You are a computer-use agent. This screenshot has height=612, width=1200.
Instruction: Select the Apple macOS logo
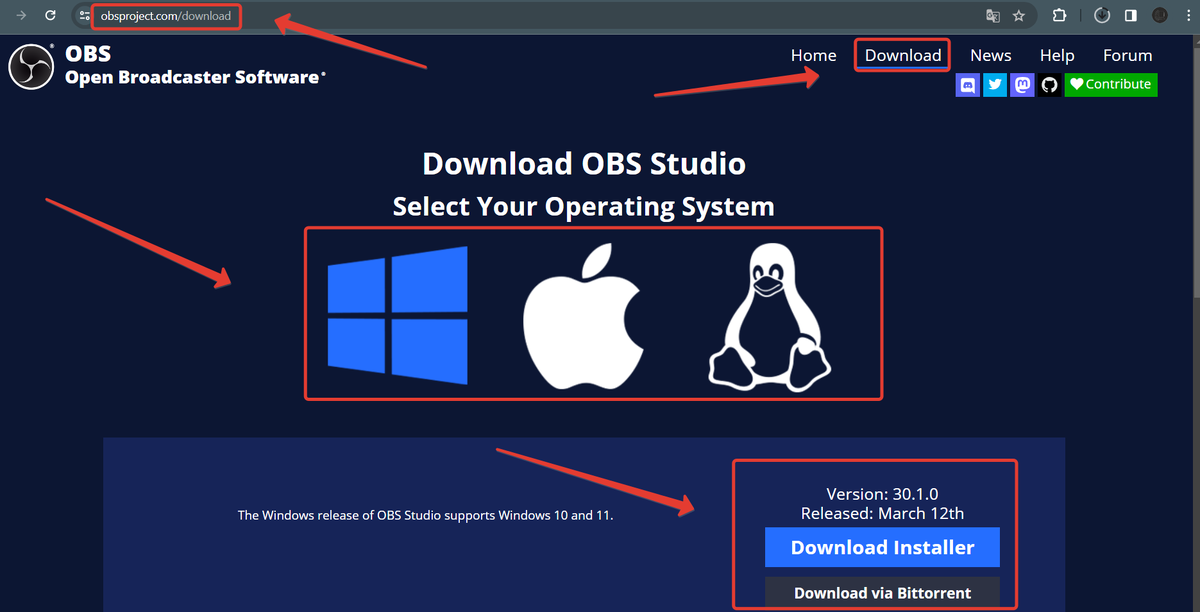point(584,315)
